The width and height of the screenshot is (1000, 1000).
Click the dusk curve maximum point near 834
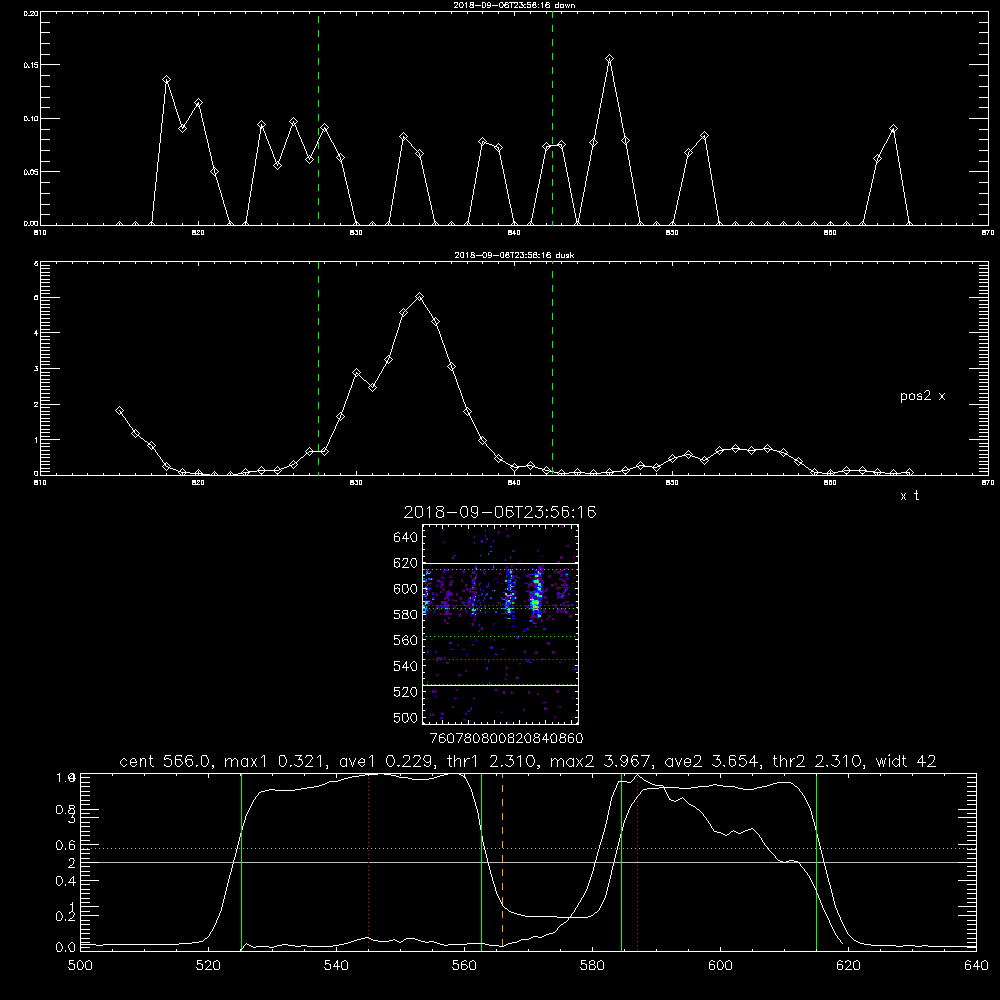point(419,297)
